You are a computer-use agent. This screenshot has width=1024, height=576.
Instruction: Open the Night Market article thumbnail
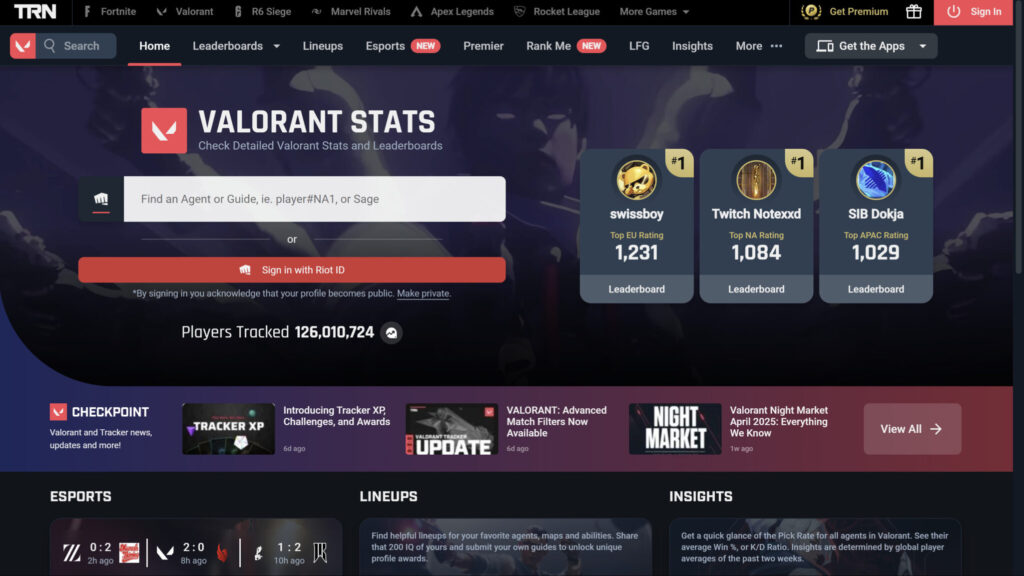[675, 429]
